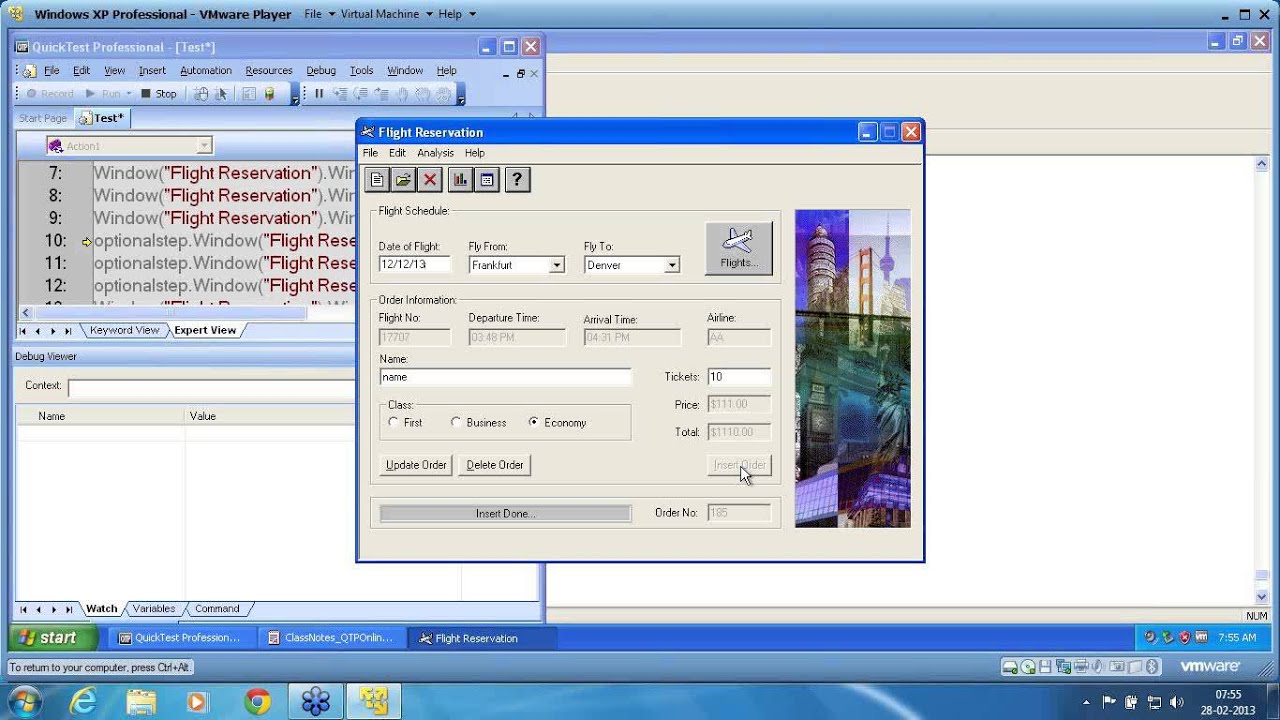The image size is (1280, 720).
Task: Click the script editor horizontal scrollbar
Action: [170, 313]
